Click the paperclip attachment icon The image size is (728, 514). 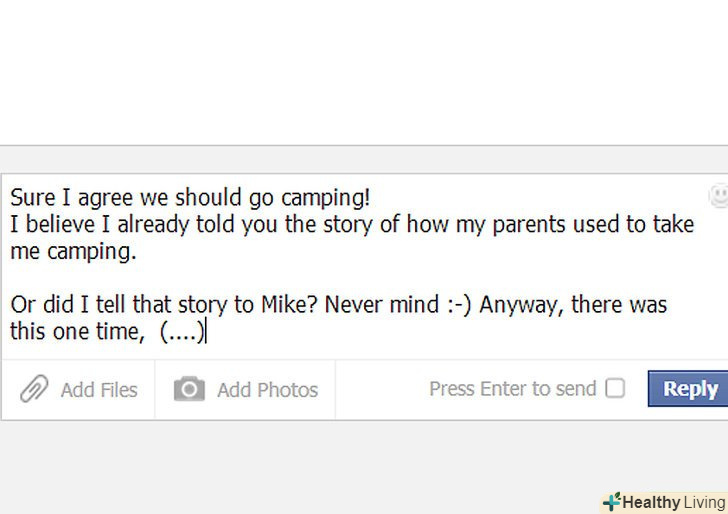pos(33,389)
